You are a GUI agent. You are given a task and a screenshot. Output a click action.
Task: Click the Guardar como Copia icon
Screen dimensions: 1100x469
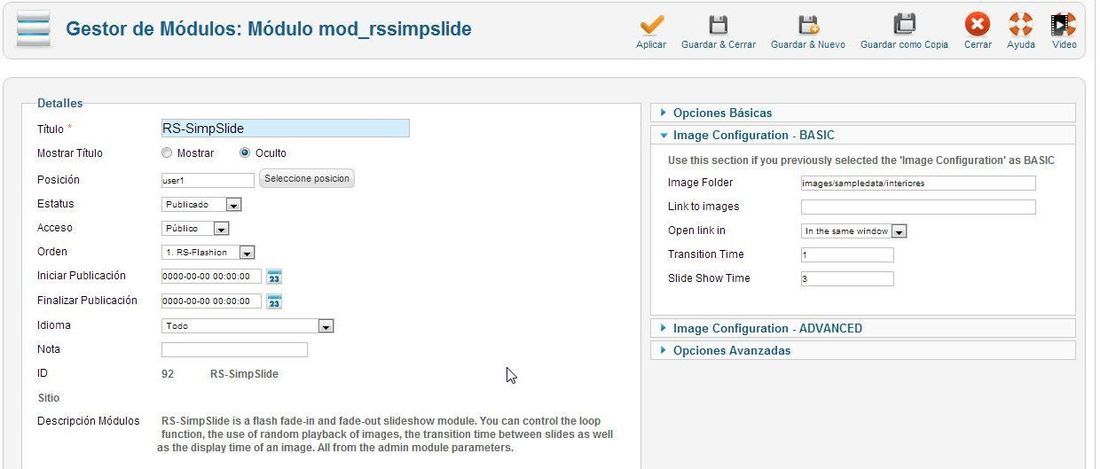904,25
